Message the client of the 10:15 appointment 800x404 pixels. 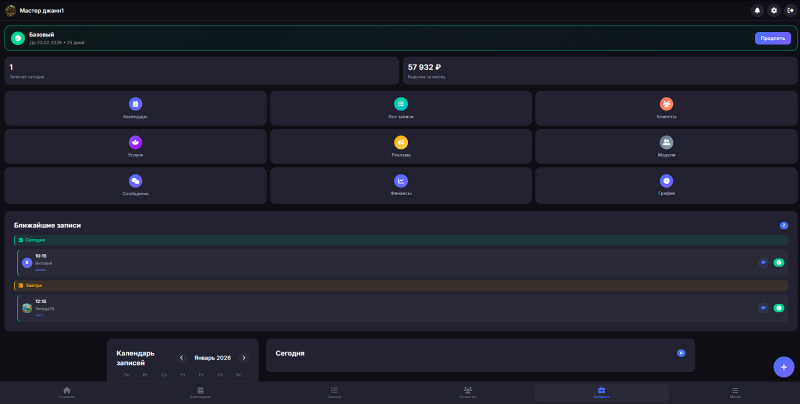pyautogui.click(x=763, y=263)
